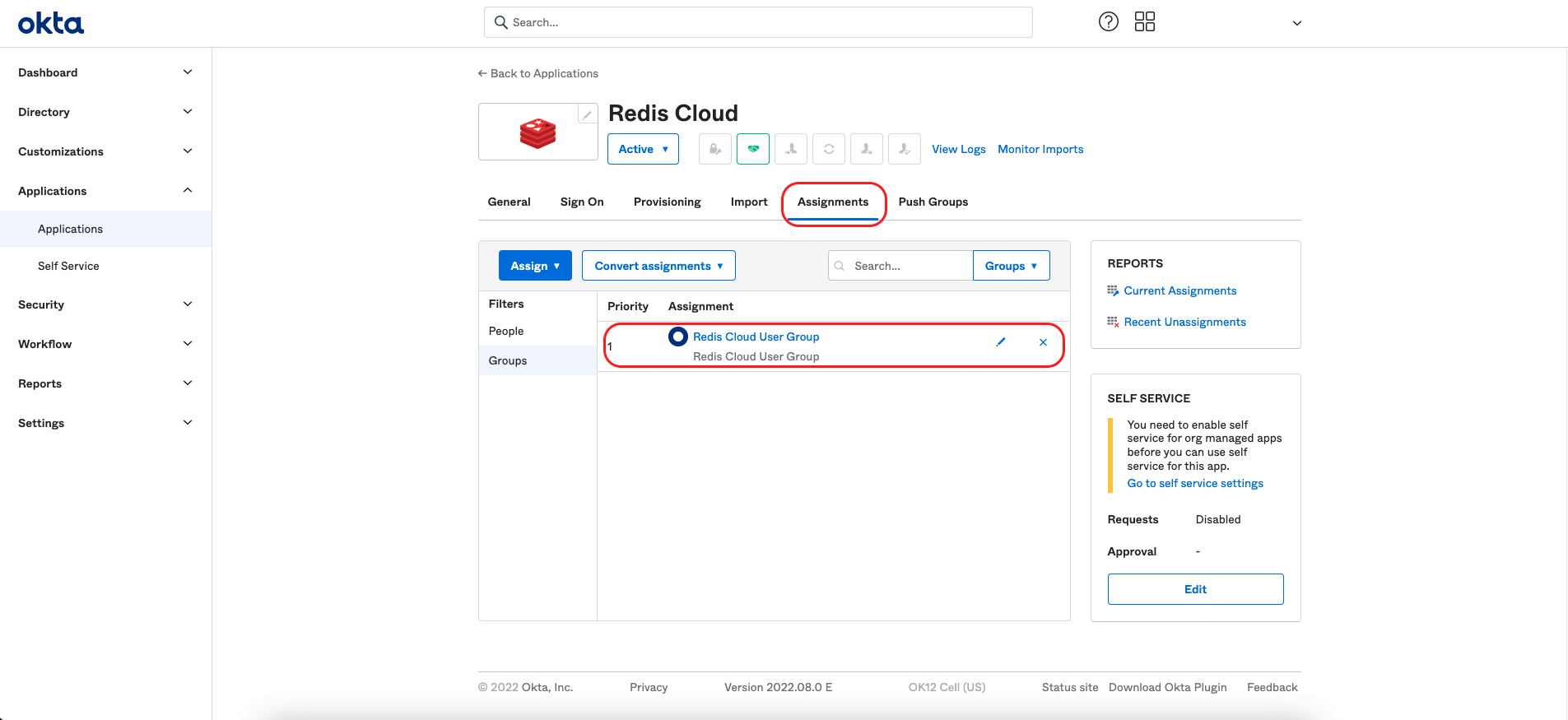This screenshot has width=1568, height=720.
Task: Remove the Redis Cloud User Group assignment
Action: click(x=1043, y=342)
